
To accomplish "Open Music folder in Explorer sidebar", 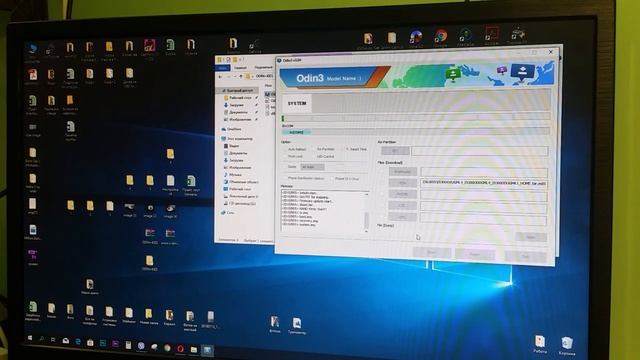I will point(232,175).
